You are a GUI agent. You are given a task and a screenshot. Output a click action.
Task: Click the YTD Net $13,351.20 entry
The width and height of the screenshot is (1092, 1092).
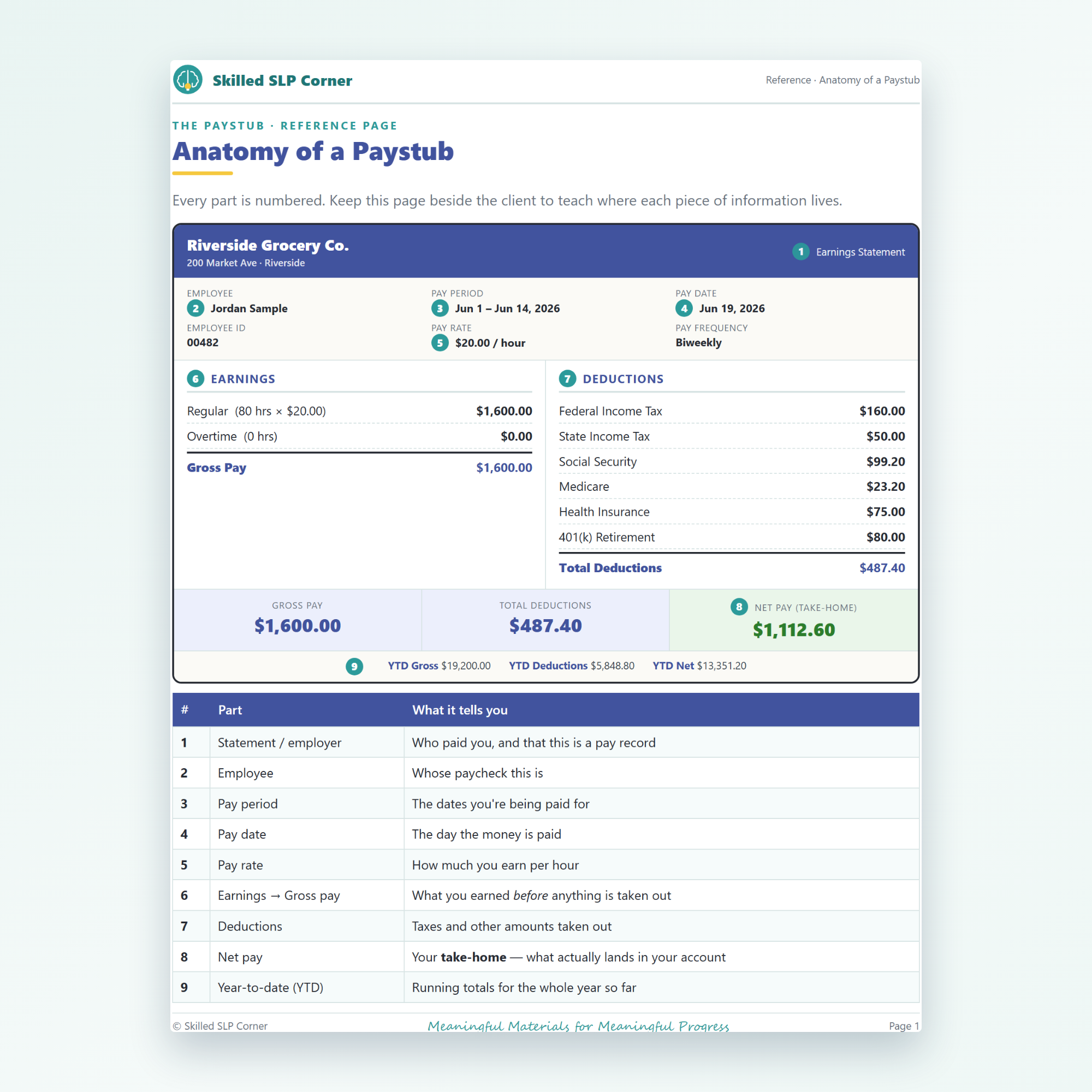(699, 666)
